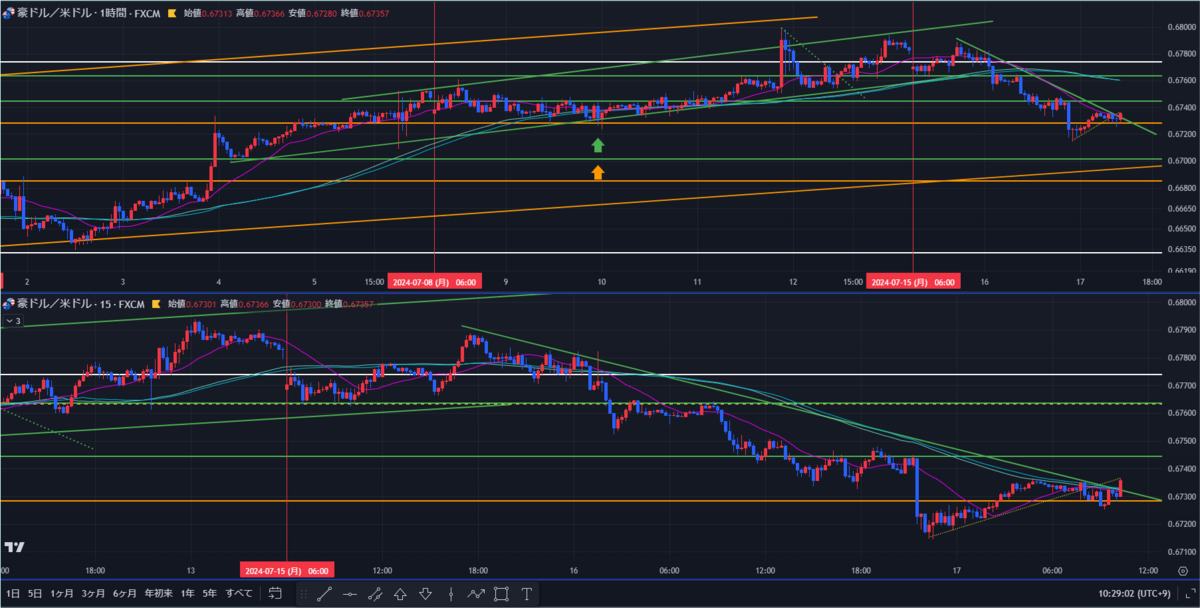Select the rectangle drawing tool
This screenshot has width=1200, height=608.
[501, 594]
